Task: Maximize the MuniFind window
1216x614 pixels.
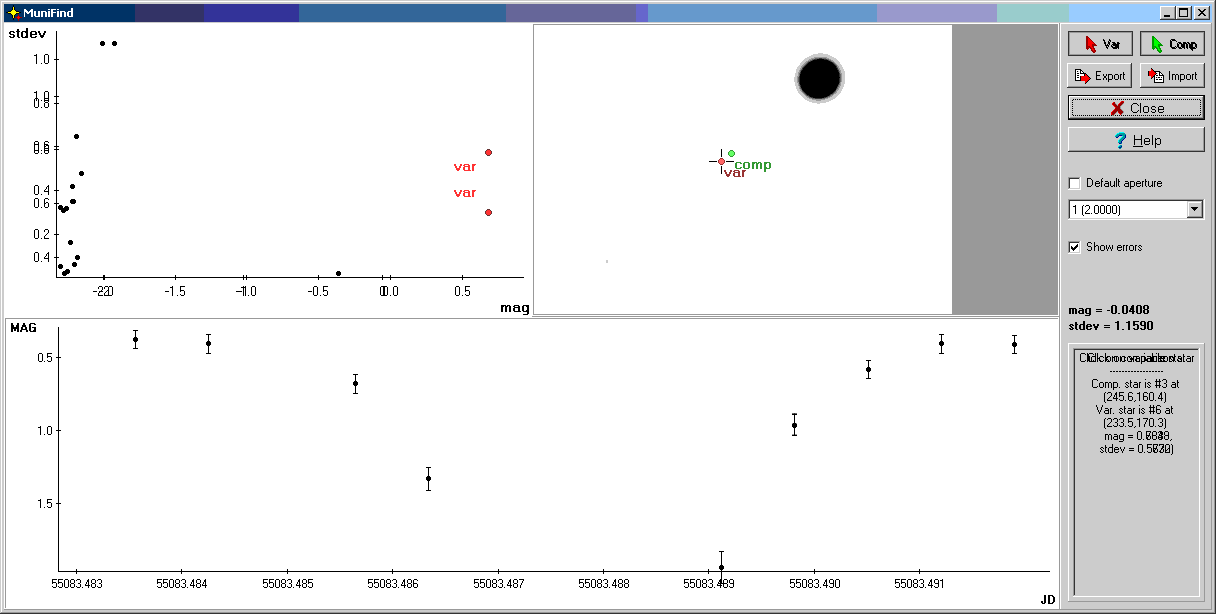Action: [x=1183, y=13]
